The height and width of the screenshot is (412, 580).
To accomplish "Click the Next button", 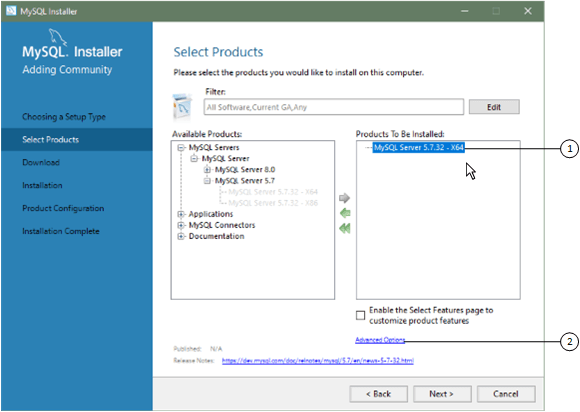I will (x=442, y=394).
